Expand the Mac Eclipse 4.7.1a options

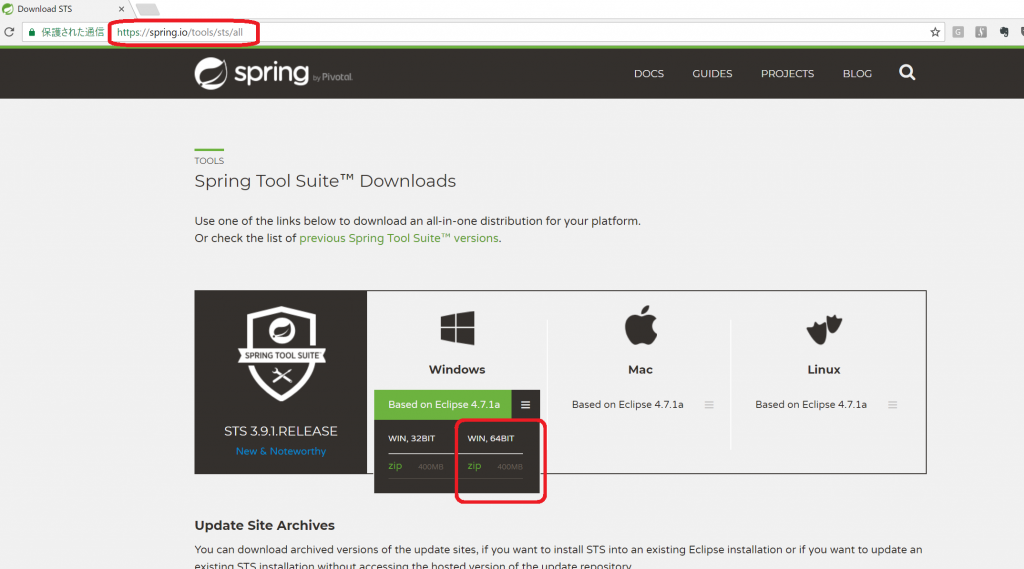(709, 405)
